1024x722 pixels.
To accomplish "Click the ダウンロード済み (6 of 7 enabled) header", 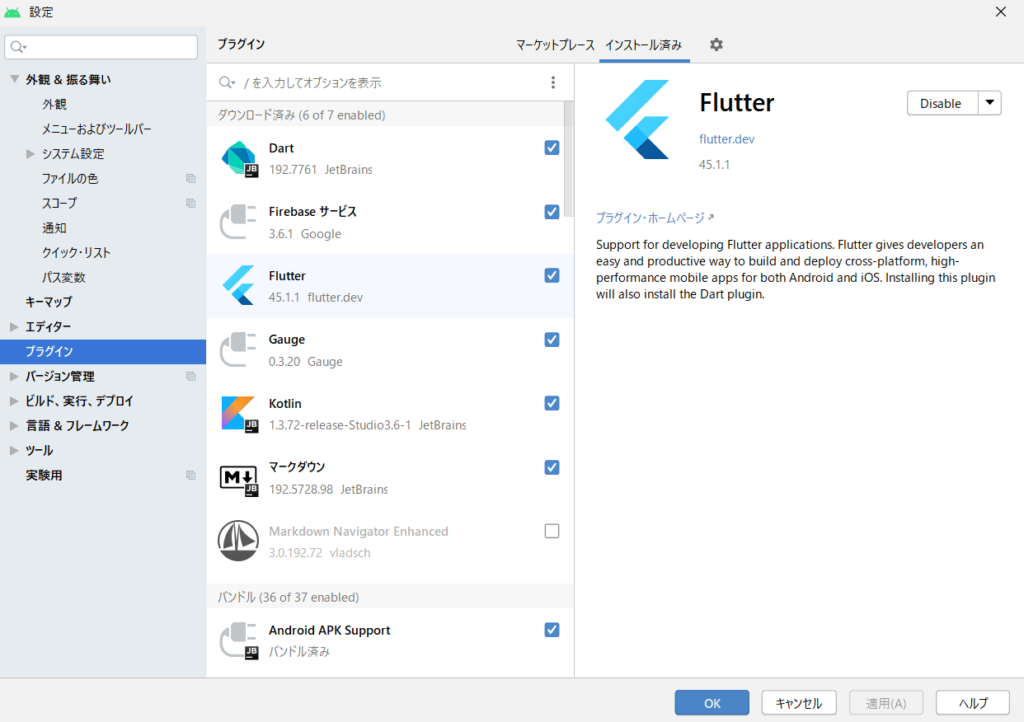I will click(x=386, y=115).
